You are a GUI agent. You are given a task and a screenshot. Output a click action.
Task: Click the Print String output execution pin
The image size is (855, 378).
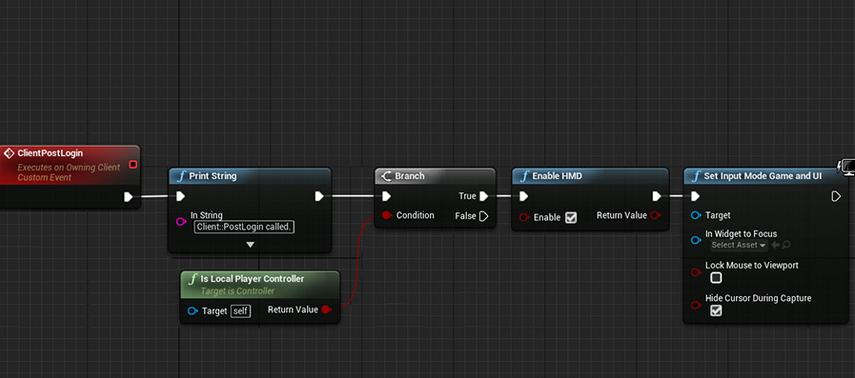(319, 196)
